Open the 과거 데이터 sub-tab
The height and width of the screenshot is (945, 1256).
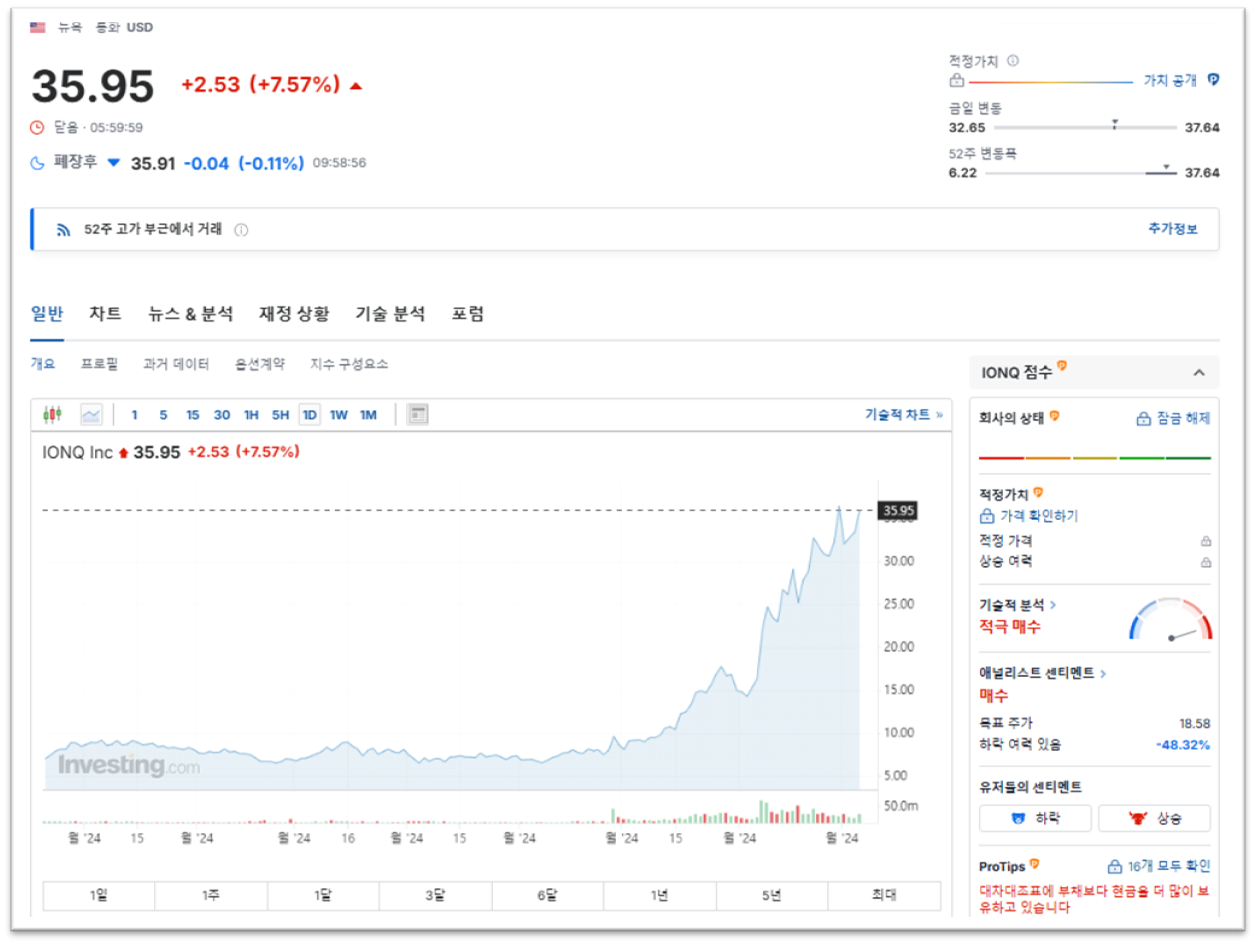(176, 364)
